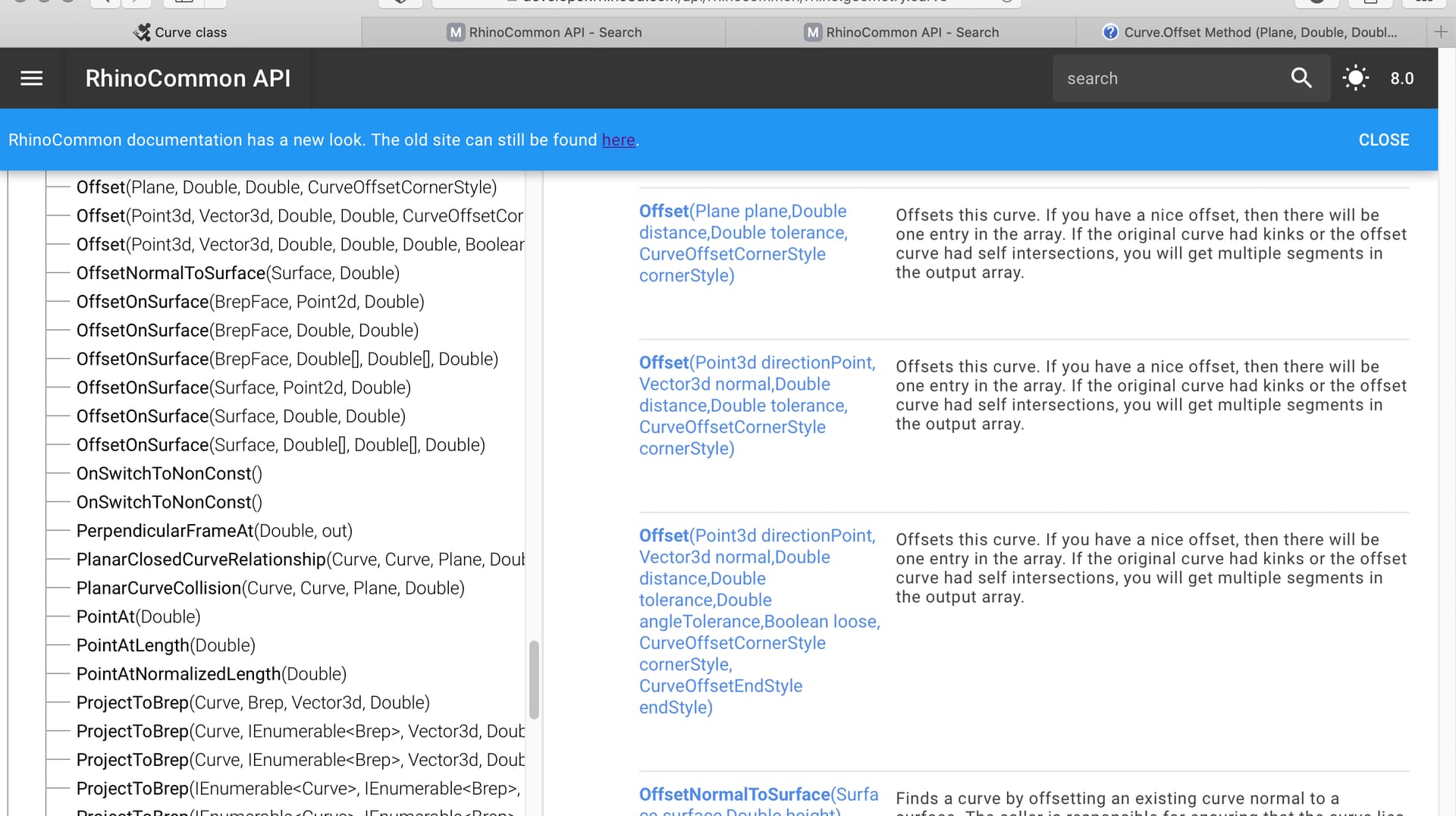Open OffsetNormalToSurface method link in content

758,800
